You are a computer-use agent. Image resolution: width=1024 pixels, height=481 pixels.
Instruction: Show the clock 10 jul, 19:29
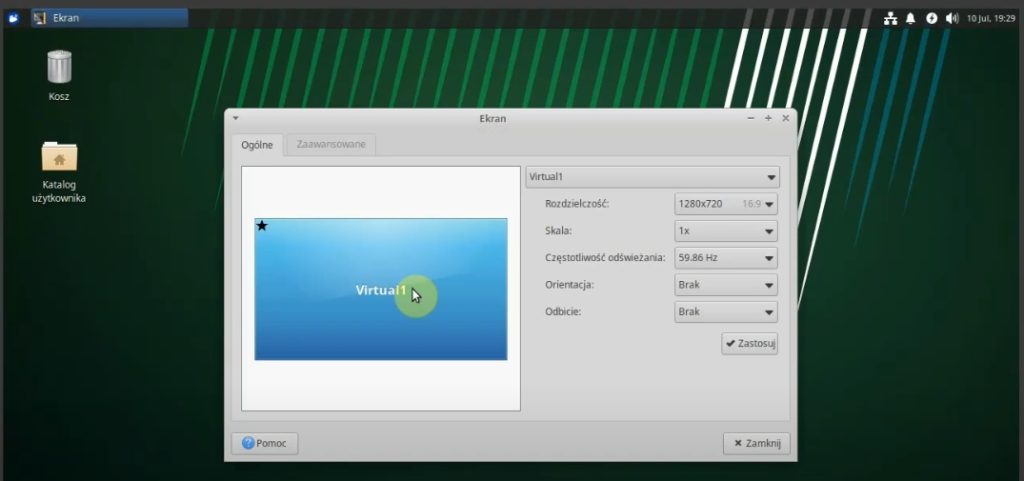[991, 18]
